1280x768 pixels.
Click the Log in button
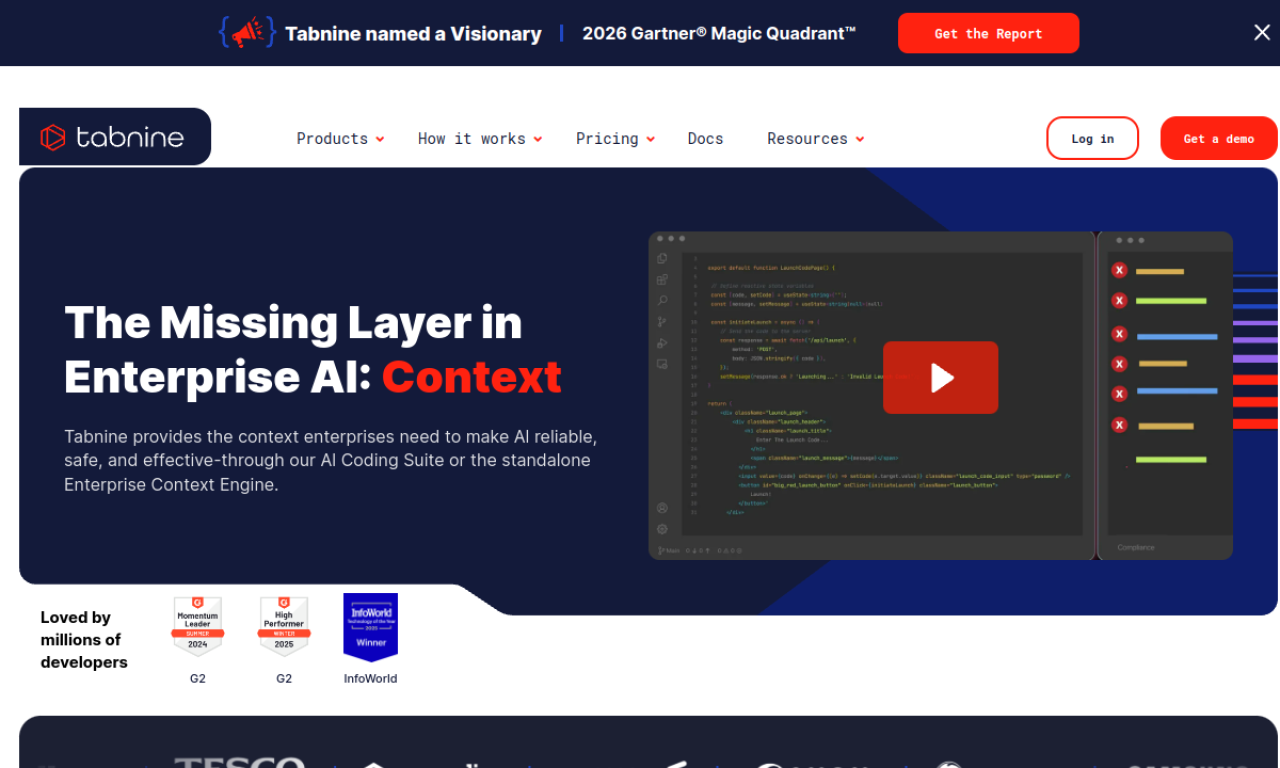click(x=1092, y=138)
